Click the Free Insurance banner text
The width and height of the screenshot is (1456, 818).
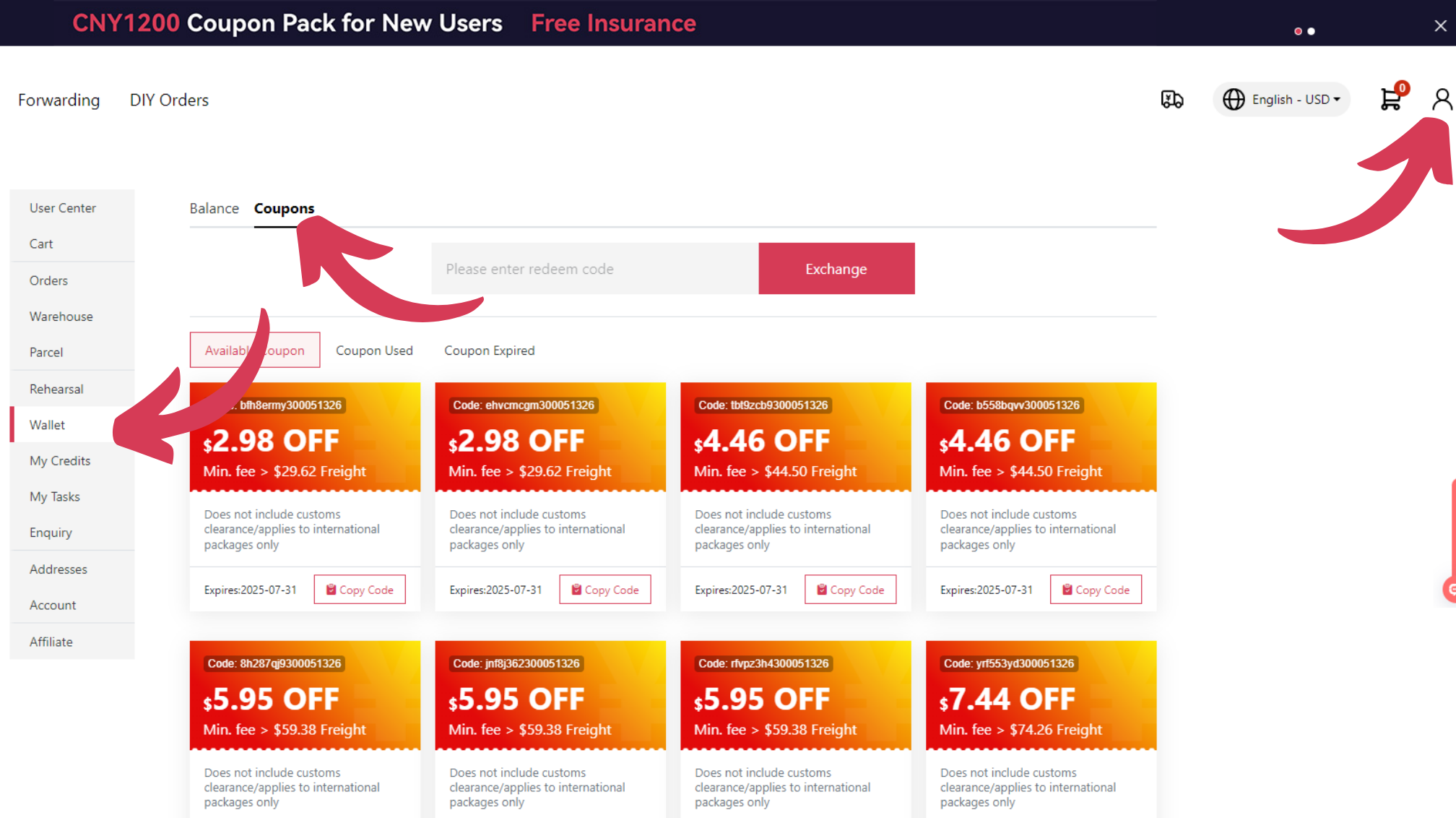[614, 23]
